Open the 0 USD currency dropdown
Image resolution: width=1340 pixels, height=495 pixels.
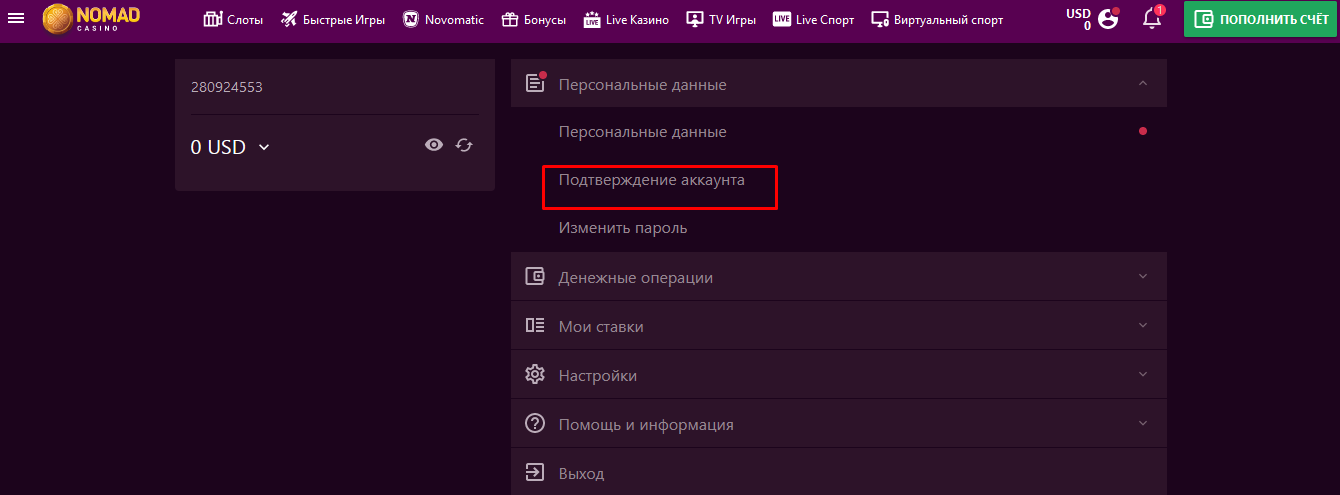[x=231, y=147]
